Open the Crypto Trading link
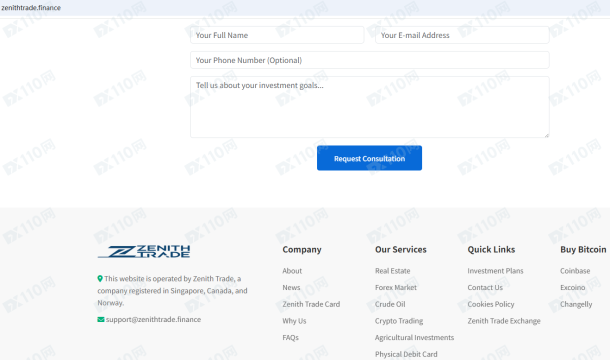This screenshot has height=360, width=610. (x=399, y=321)
